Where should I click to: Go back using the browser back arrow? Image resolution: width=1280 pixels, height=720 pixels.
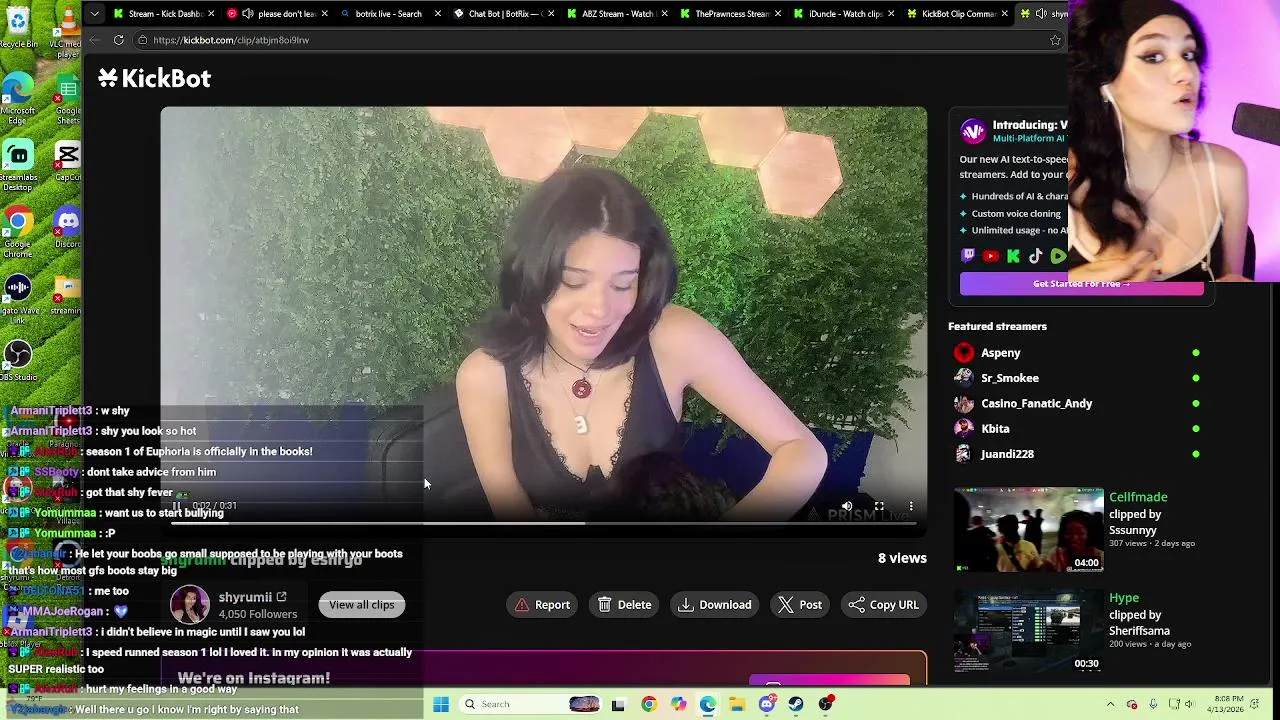click(x=94, y=40)
